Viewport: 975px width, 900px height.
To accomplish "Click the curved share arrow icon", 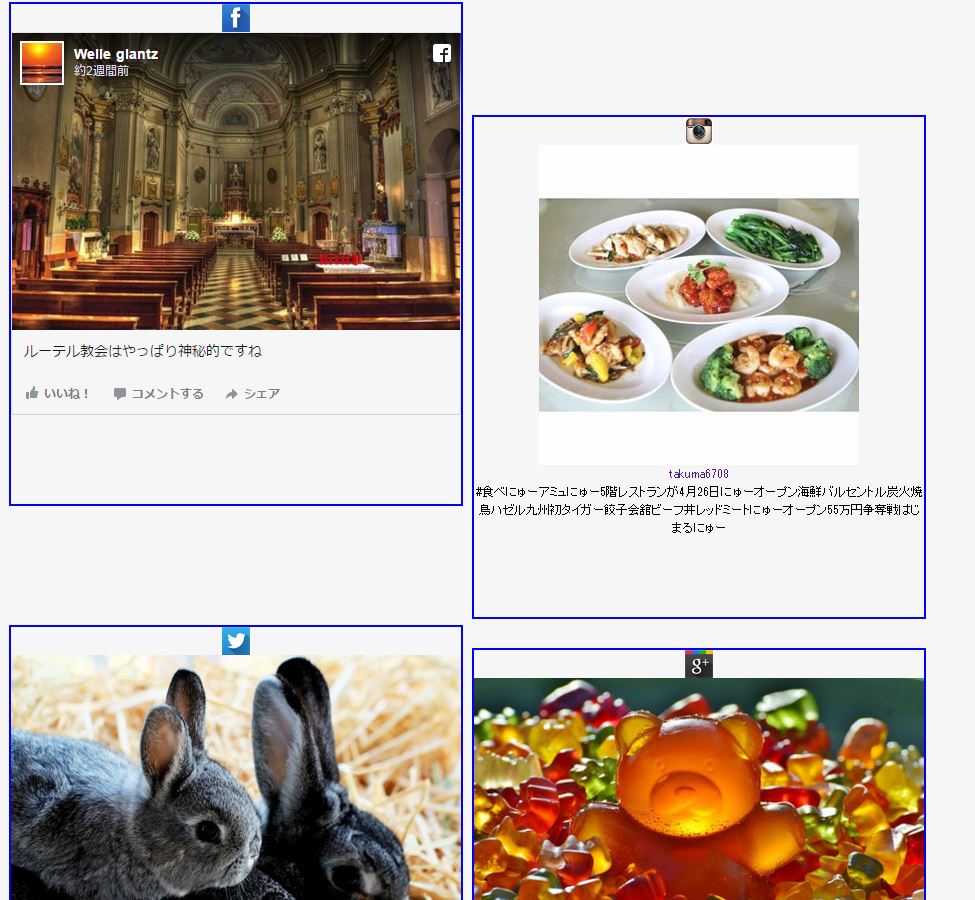I will pyautogui.click(x=231, y=394).
